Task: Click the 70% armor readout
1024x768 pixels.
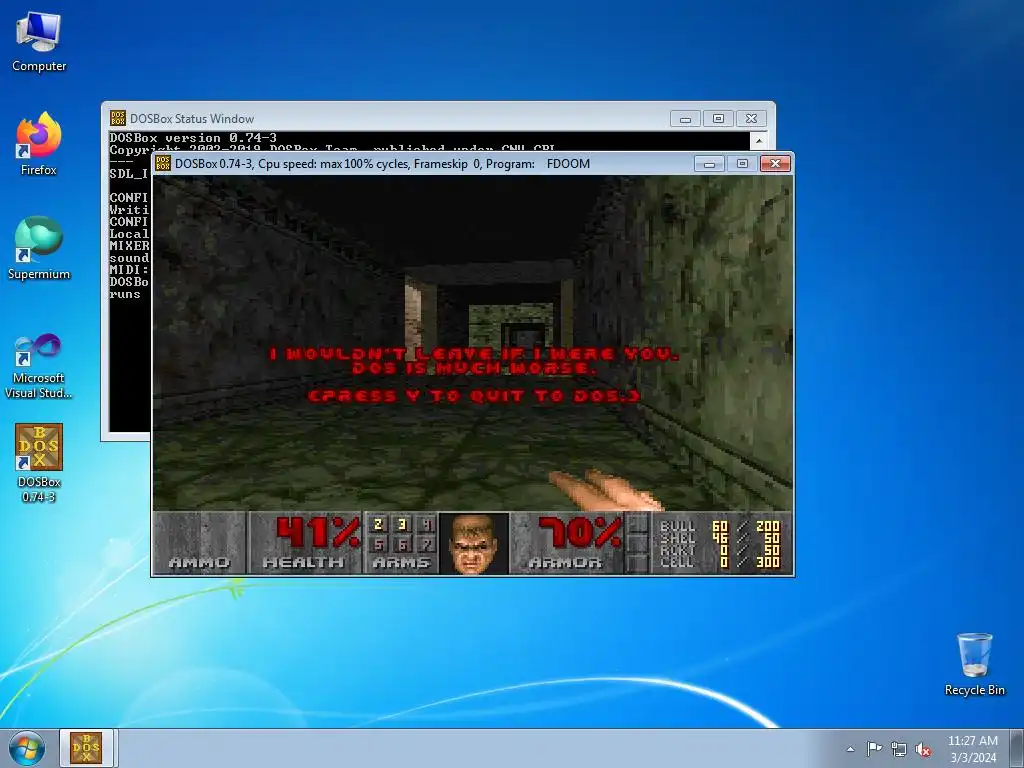Action: point(579,532)
